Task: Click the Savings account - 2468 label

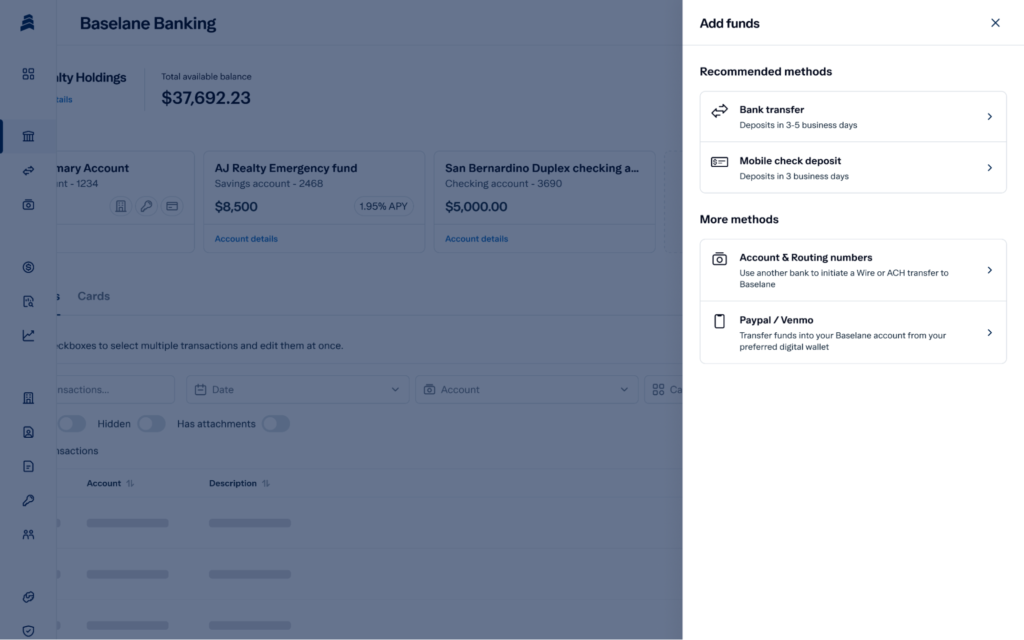Action: pos(269,184)
